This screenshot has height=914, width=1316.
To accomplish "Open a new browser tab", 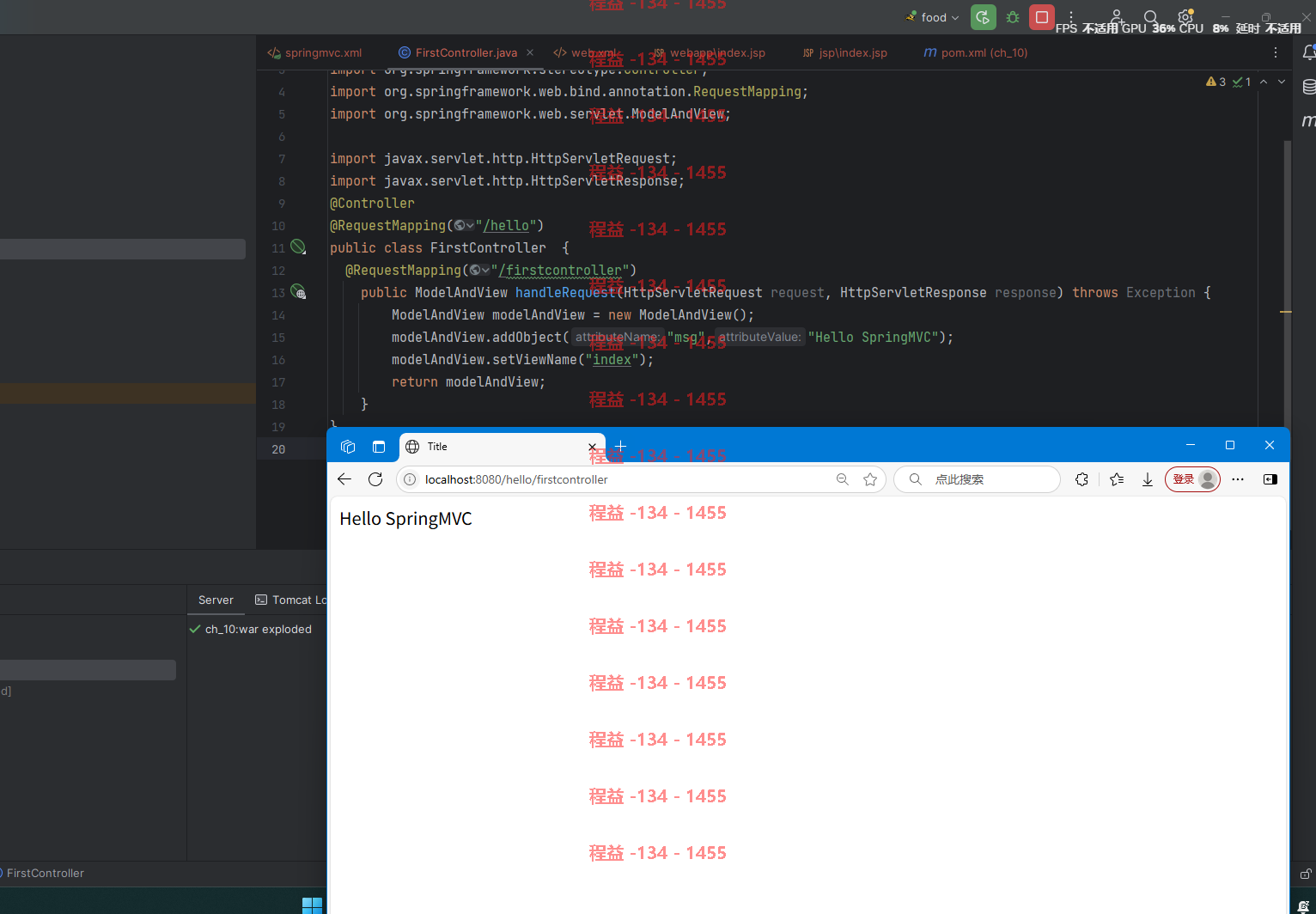I will coord(621,446).
